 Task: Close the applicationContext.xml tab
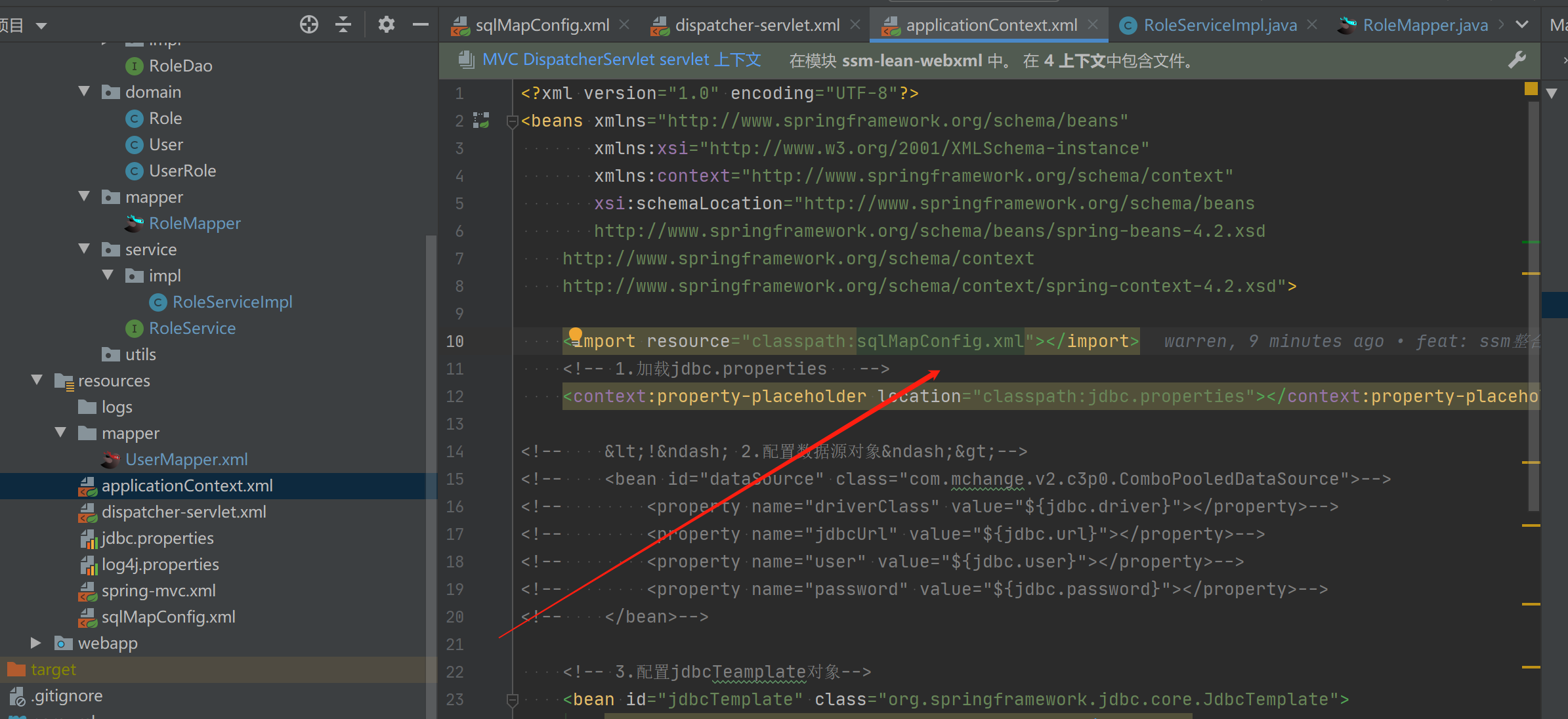click(x=1092, y=25)
